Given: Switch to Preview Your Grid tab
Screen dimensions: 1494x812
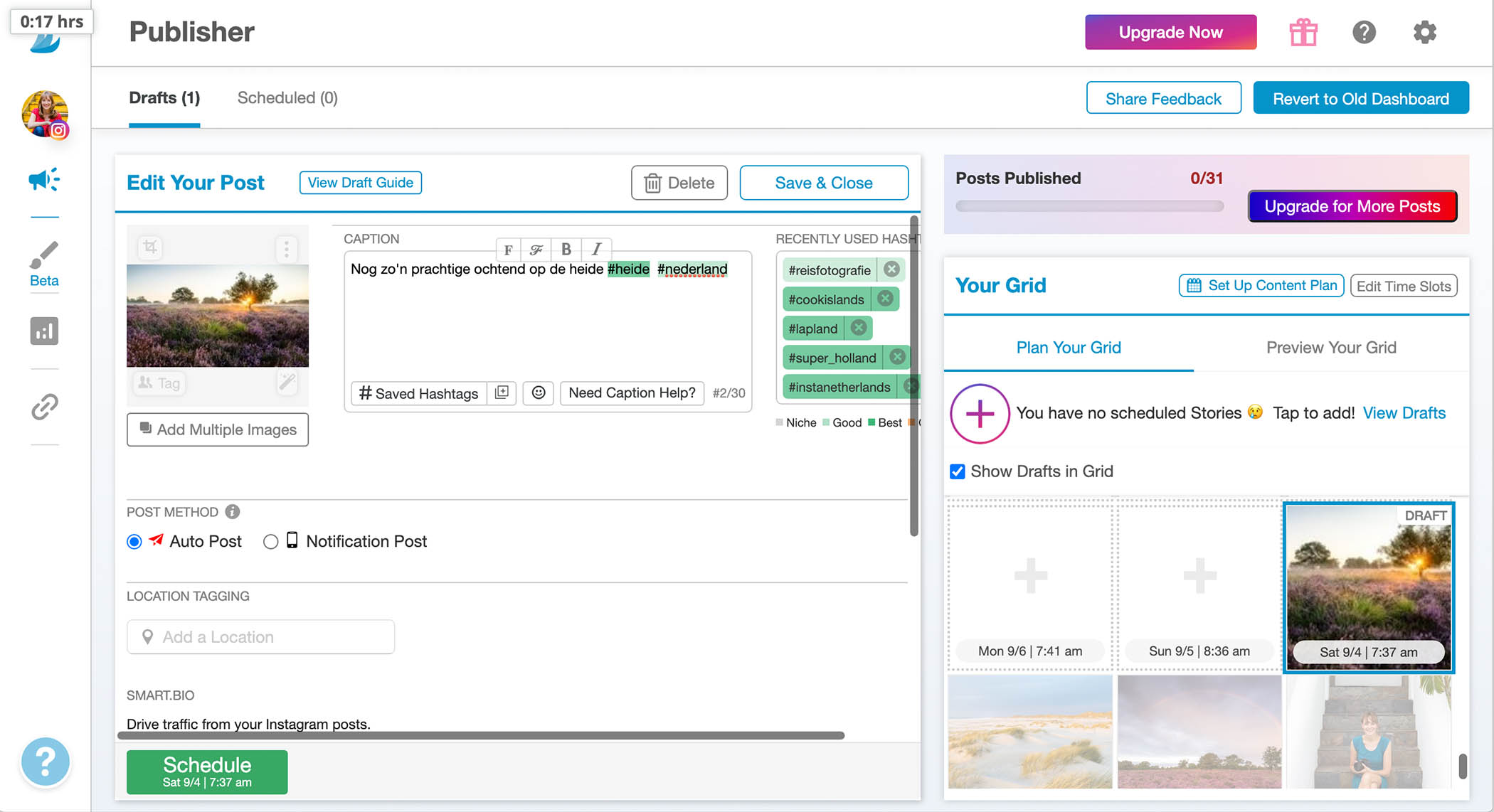Looking at the screenshot, I should (1330, 348).
